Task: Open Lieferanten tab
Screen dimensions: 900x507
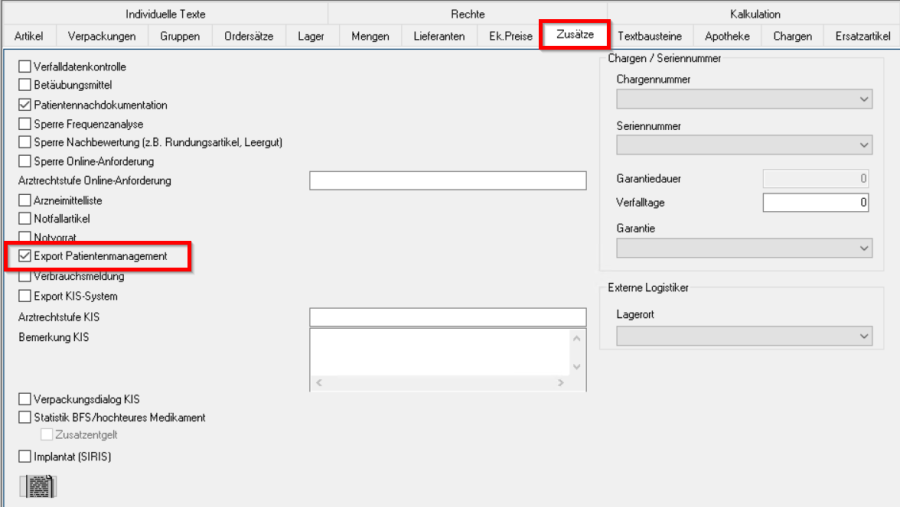Action: point(439,36)
